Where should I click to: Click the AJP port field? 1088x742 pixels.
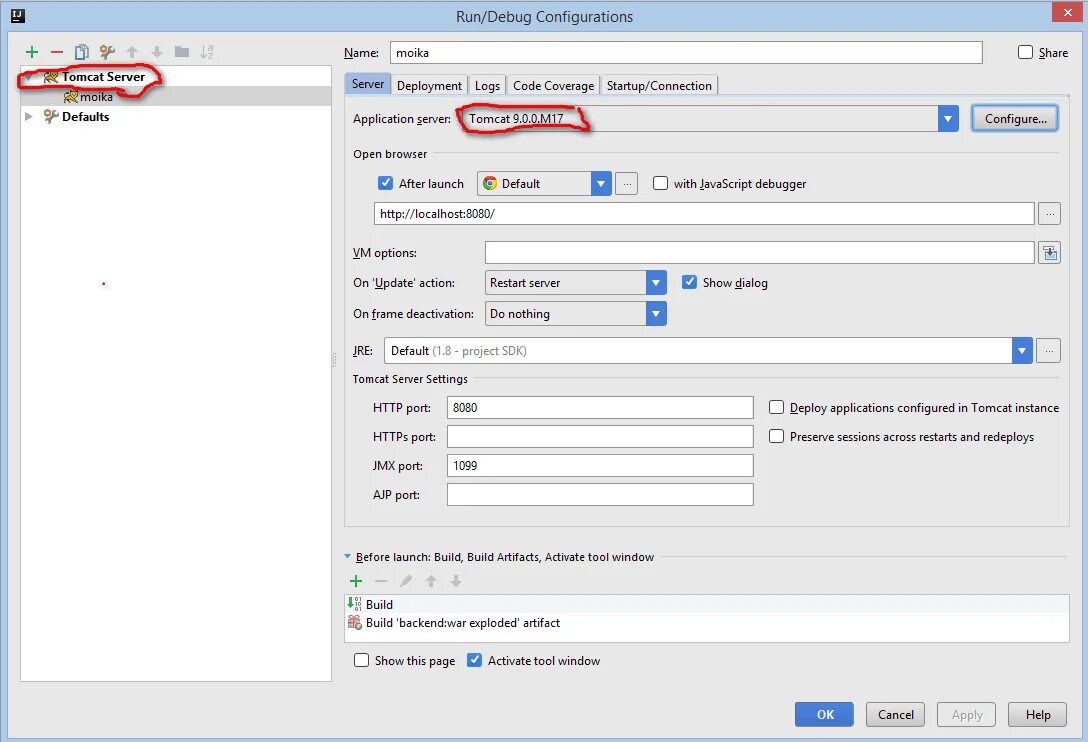(x=600, y=495)
